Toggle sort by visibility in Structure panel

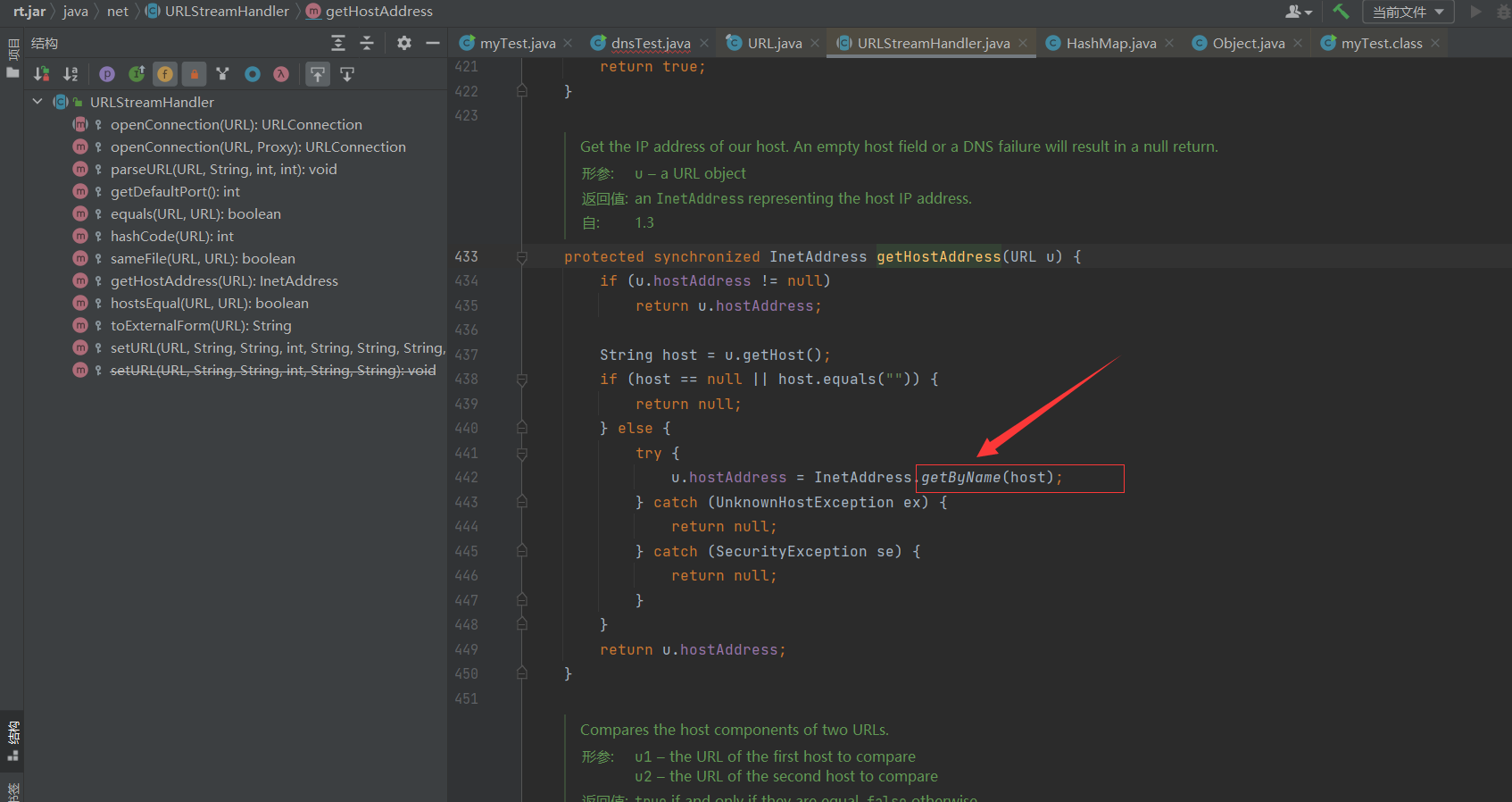coord(42,74)
